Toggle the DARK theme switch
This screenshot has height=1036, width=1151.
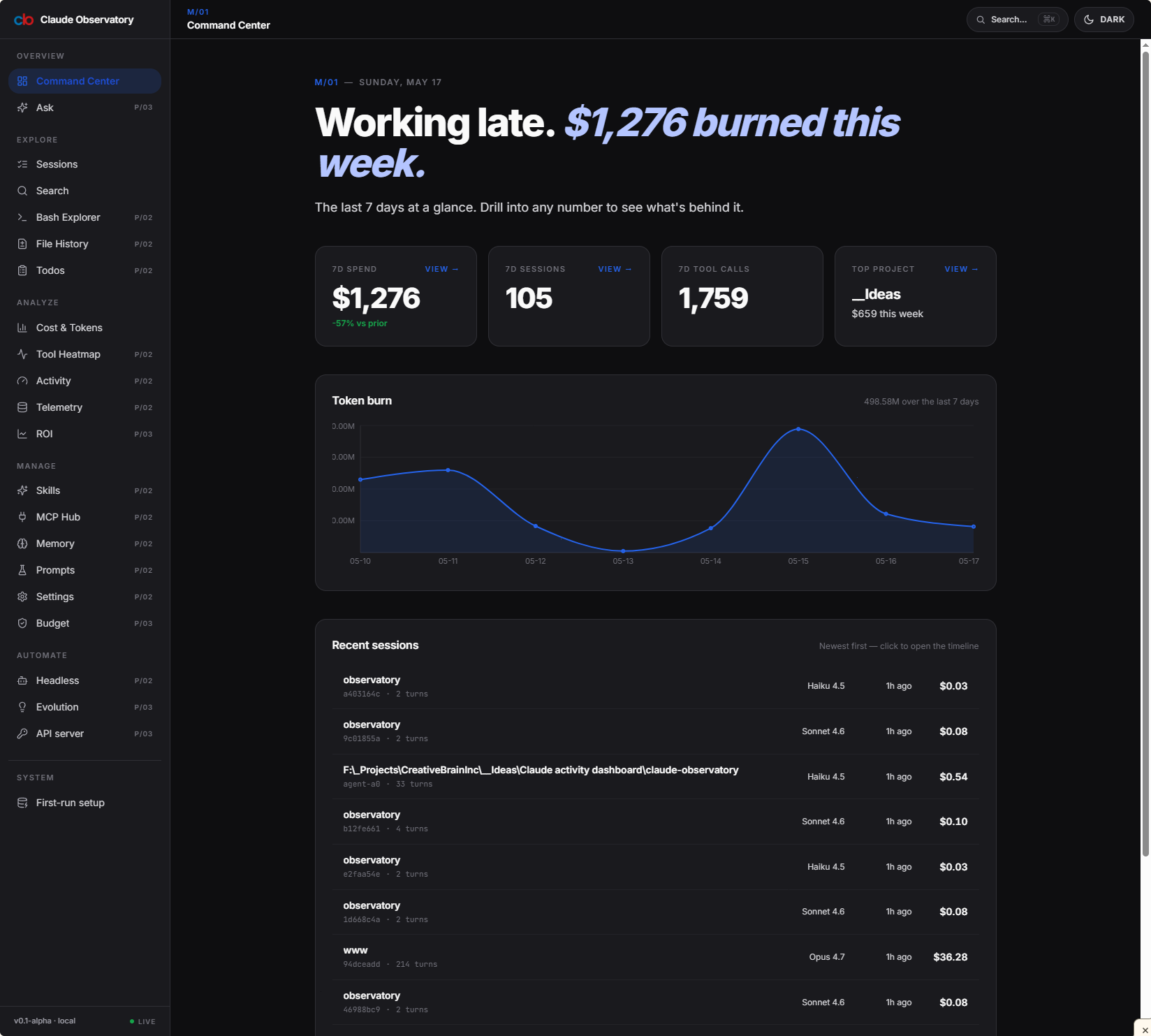1104,20
